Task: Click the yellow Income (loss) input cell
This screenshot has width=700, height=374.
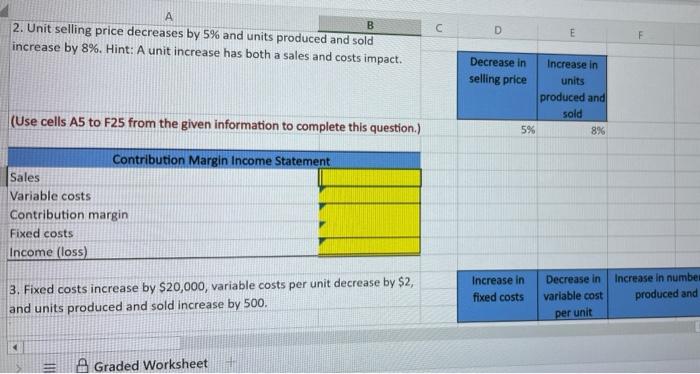Action: pos(370,246)
